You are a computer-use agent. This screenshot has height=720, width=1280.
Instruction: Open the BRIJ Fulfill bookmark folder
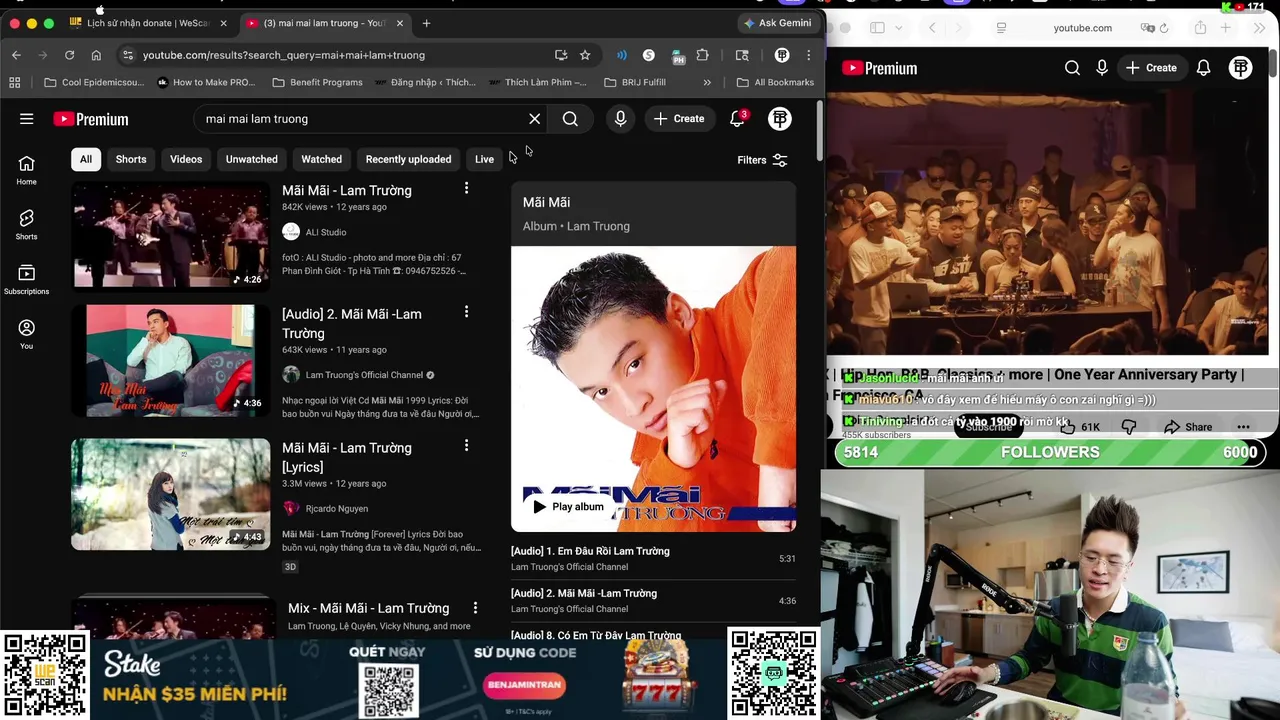pos(635,82)
